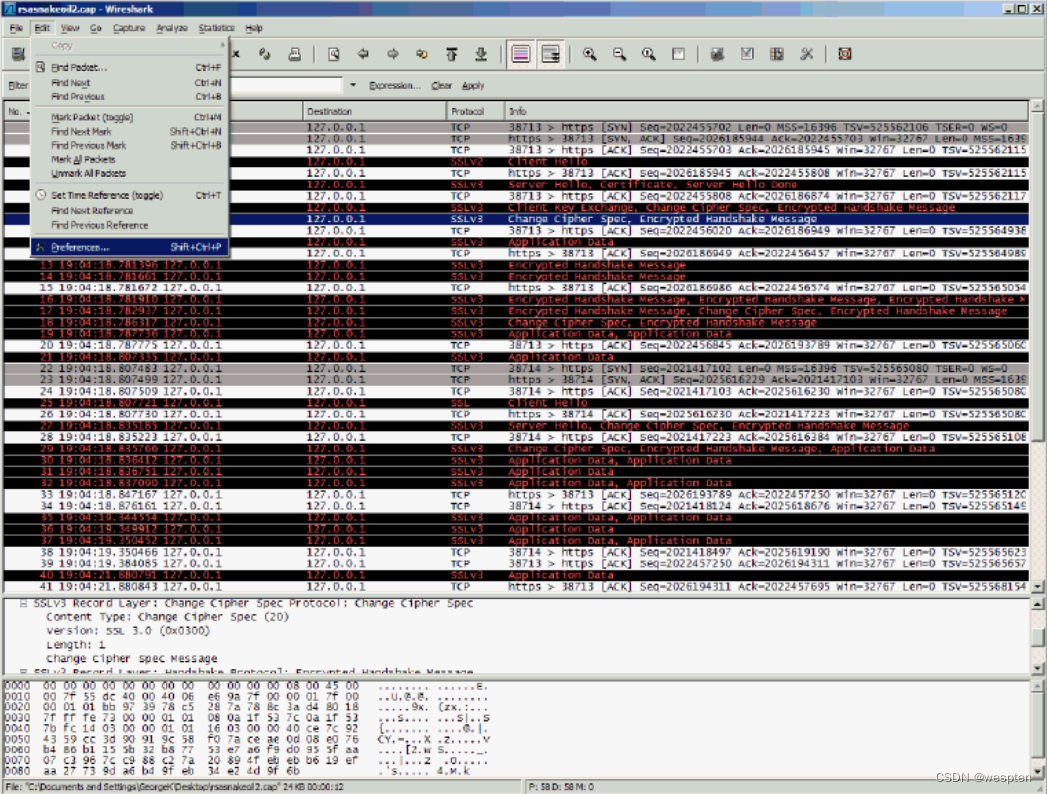Open Preferences... from the Edit menu
Image resolution: width=1047 pixels, height=794 pixels.
130,247
